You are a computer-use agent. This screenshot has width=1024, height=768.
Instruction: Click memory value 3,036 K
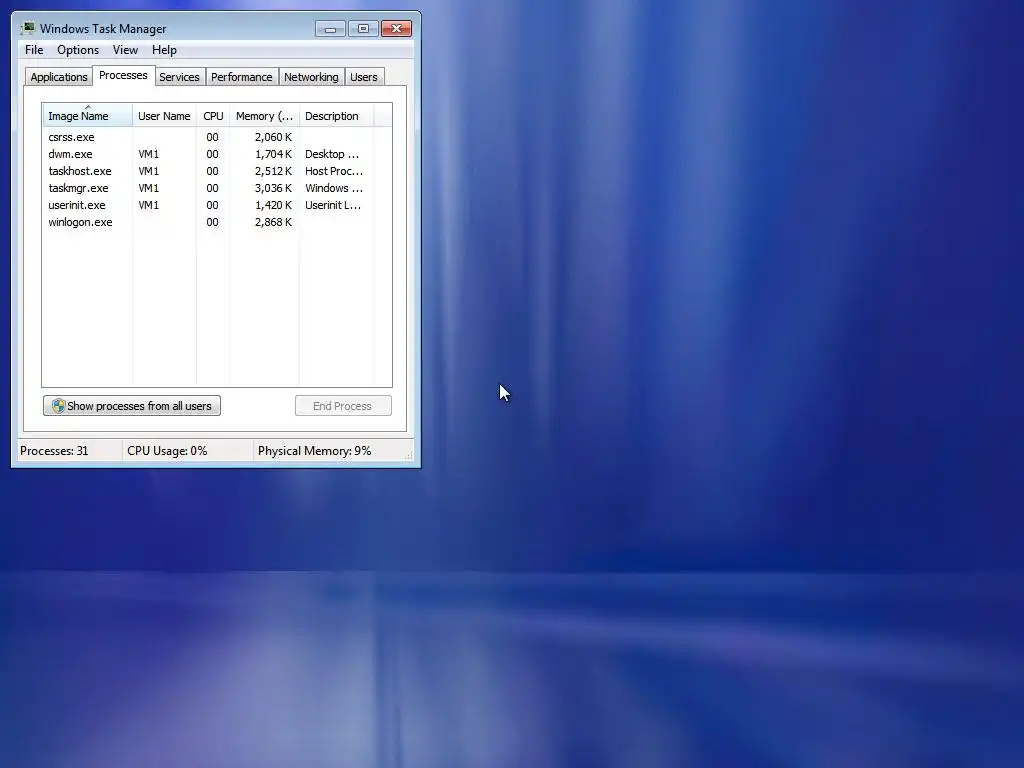click(273, 188)
